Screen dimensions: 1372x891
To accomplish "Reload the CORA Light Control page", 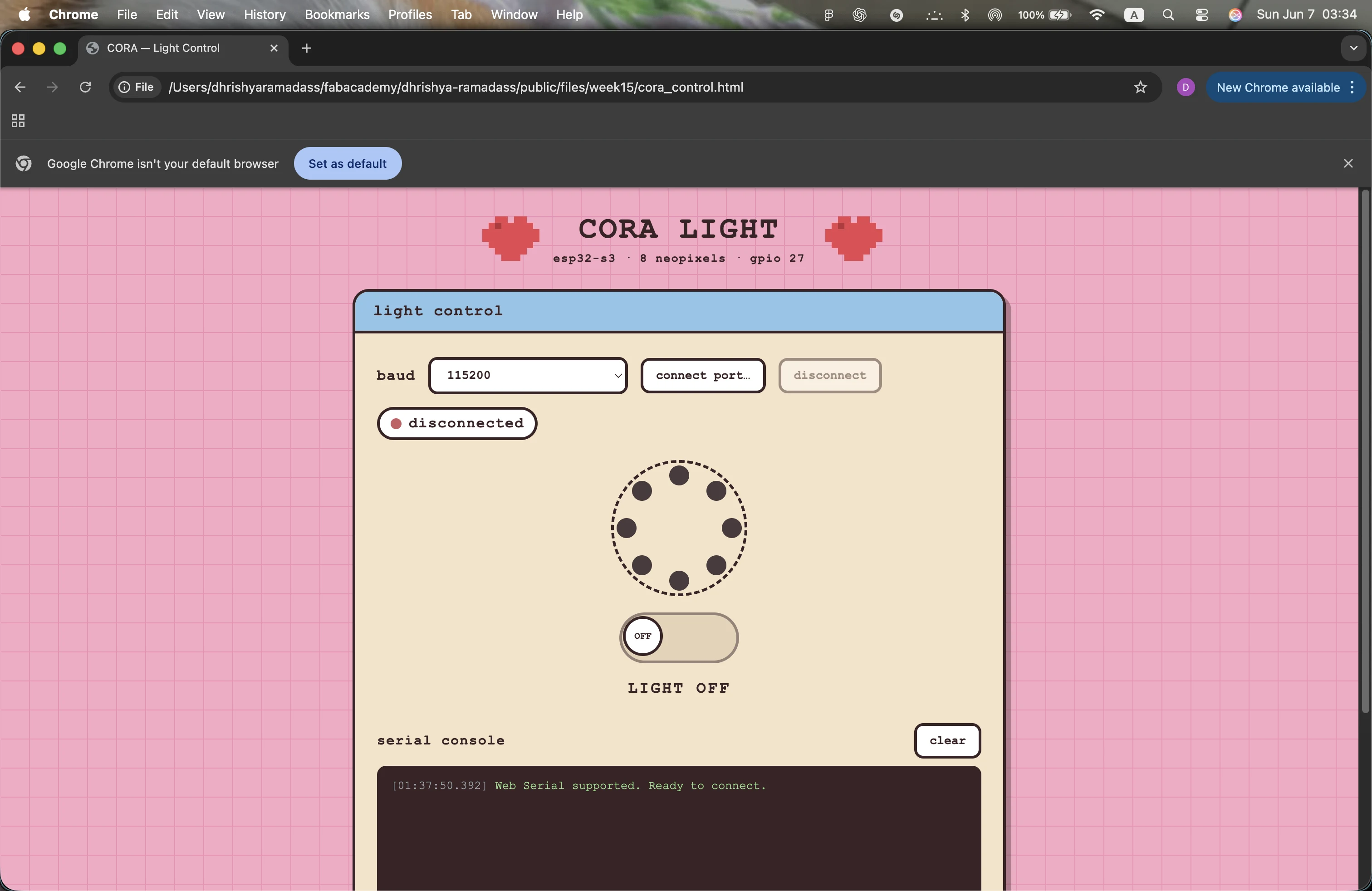I will [85, 87].
